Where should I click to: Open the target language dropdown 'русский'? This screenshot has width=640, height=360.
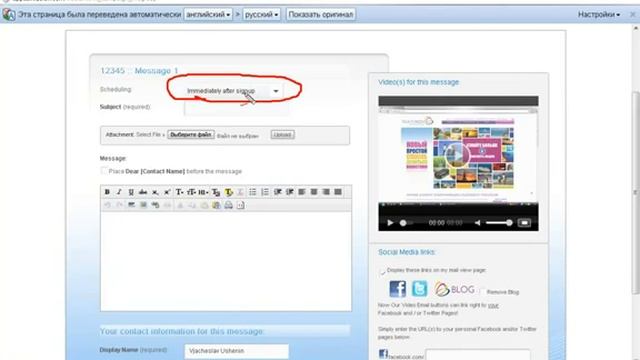click(262, 15)
